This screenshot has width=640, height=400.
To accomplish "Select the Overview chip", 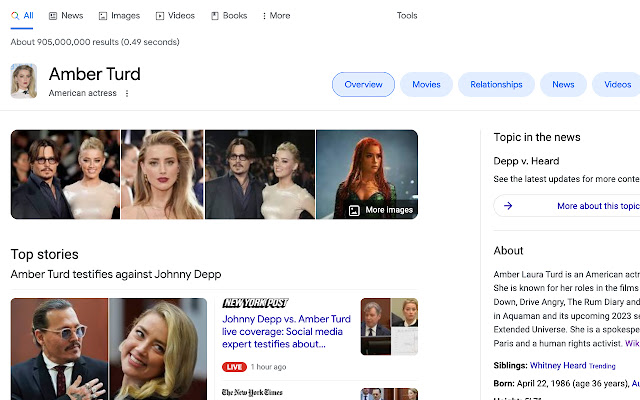I will click(363, 85).
